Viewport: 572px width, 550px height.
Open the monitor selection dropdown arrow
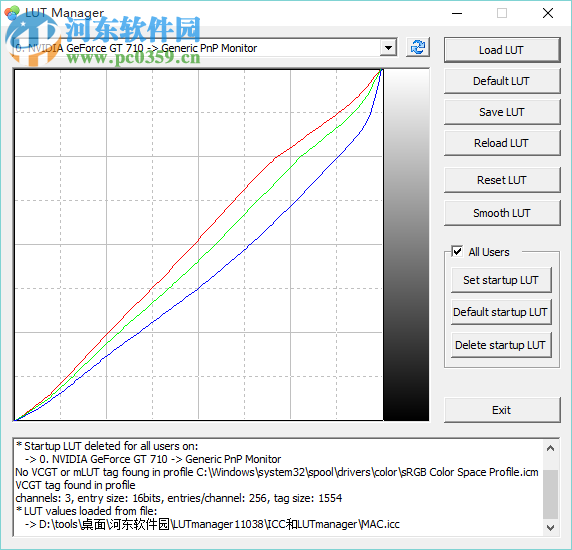tap(389, 47)
